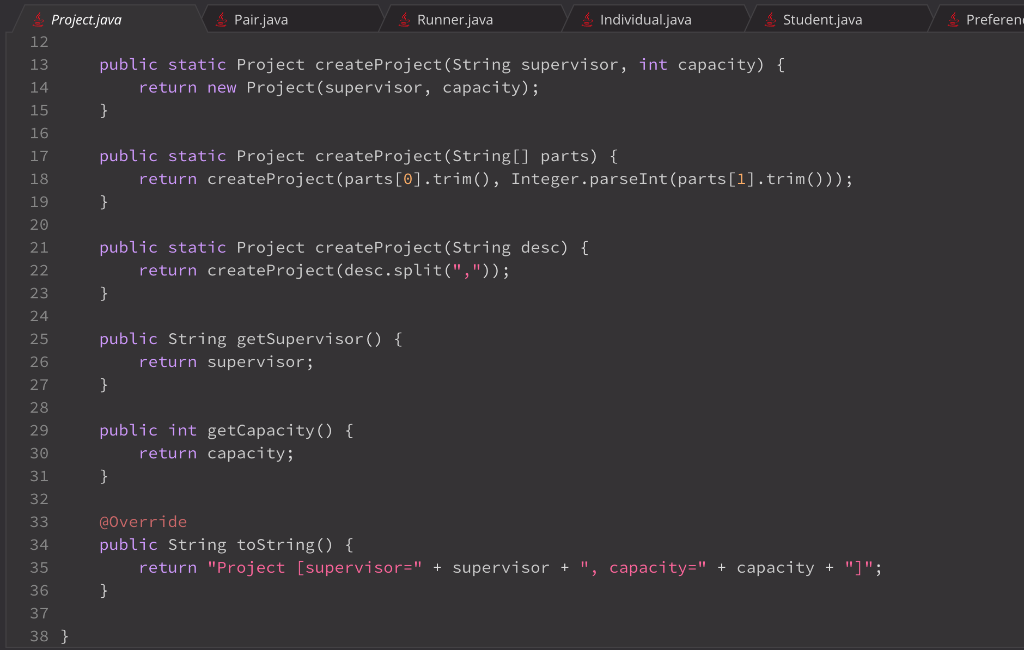The height and width of the screenshot is (650, 1024).
Task: Click line number 32 in the gutter
Action: pyautogui.click(x=39, y=498)
